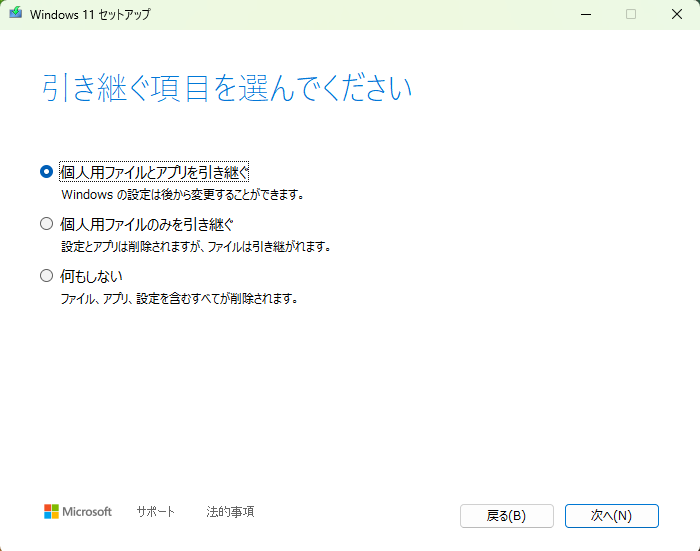Open the サポート link
Image resolution: width=700 pixels, height=551 pixels.
[155, 512]
